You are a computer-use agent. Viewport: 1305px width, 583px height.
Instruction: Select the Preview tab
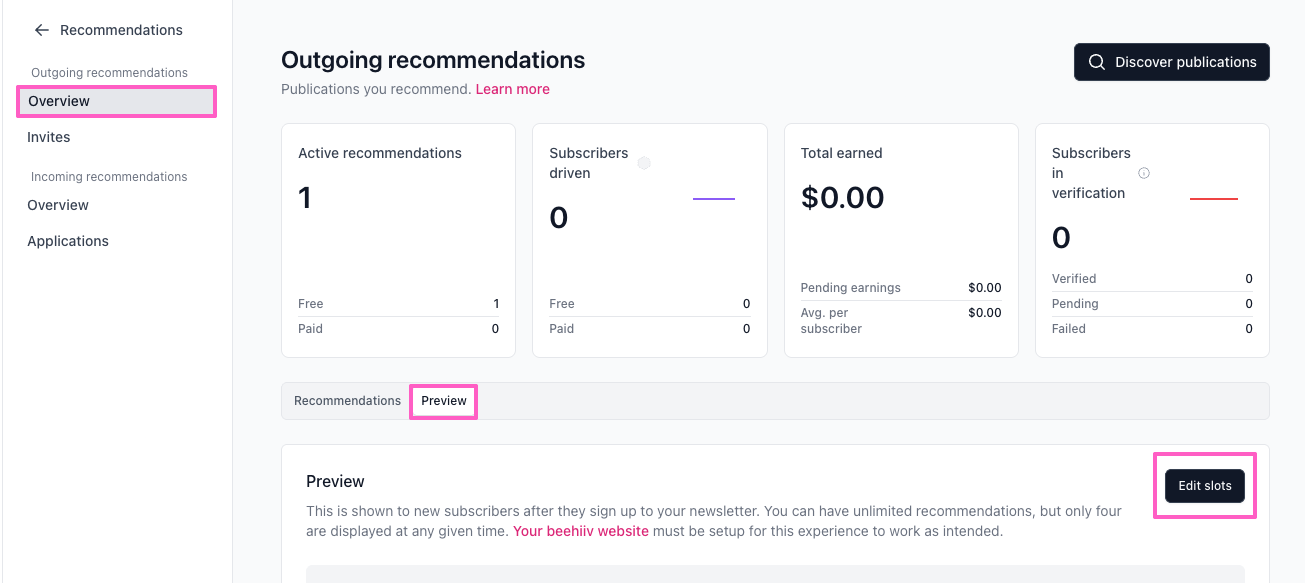click(444, 401)
